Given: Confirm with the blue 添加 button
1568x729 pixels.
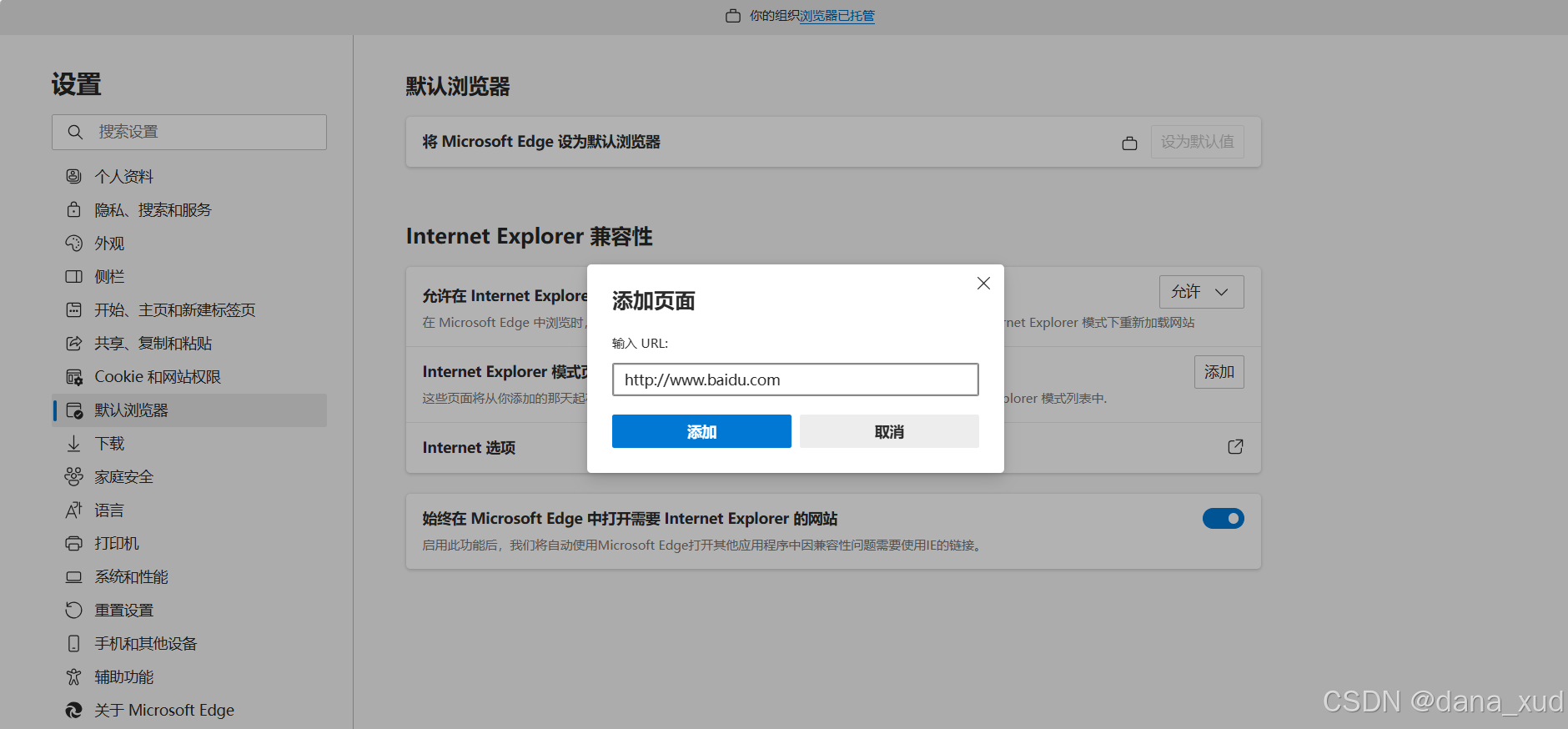Looking at the screenshot, I should (701, 431).
